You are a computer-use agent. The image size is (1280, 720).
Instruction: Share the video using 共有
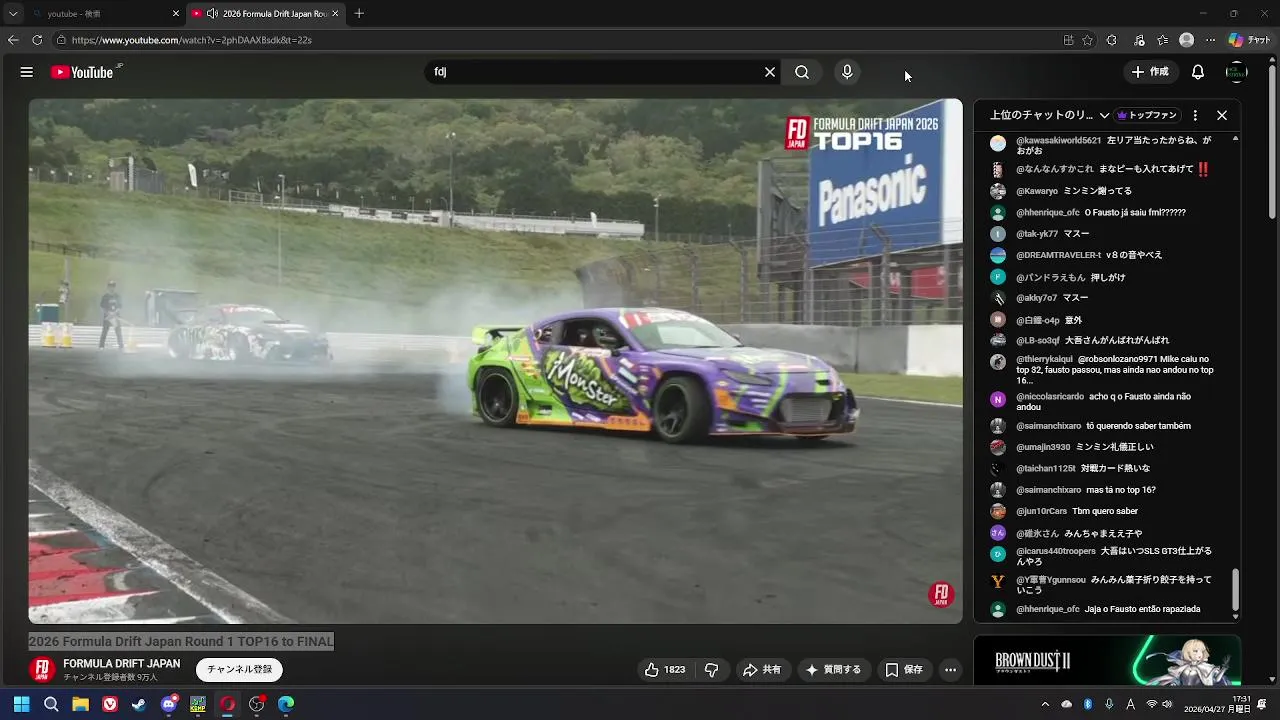[x=761, y=670]
